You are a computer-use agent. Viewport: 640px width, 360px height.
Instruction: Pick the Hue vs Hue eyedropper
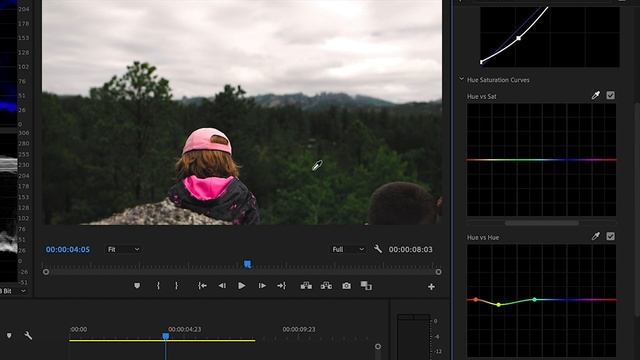pos(596,236)
